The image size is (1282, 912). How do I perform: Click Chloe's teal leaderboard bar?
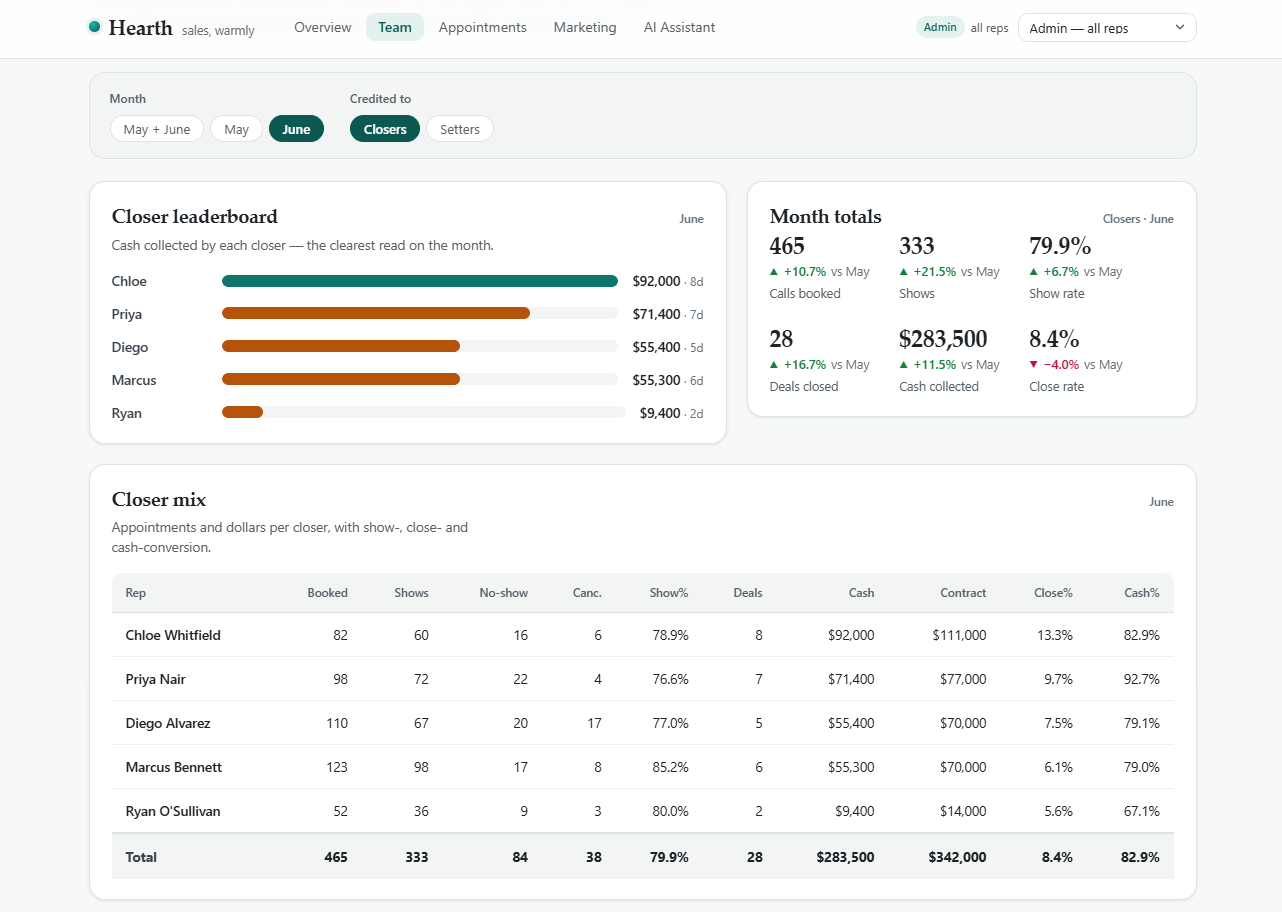(x=420, y=281)
